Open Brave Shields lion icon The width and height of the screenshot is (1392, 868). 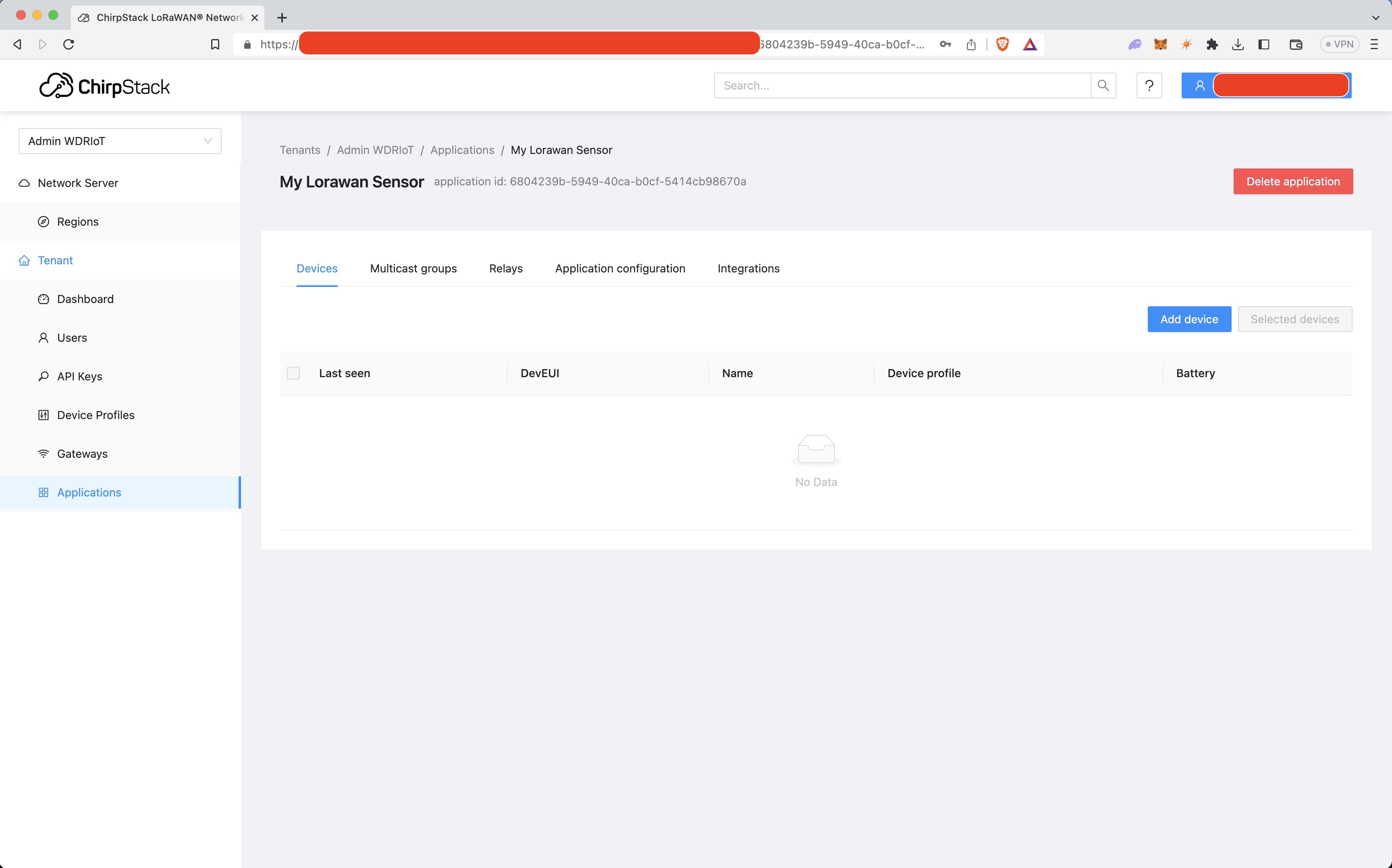(1002, 44)
